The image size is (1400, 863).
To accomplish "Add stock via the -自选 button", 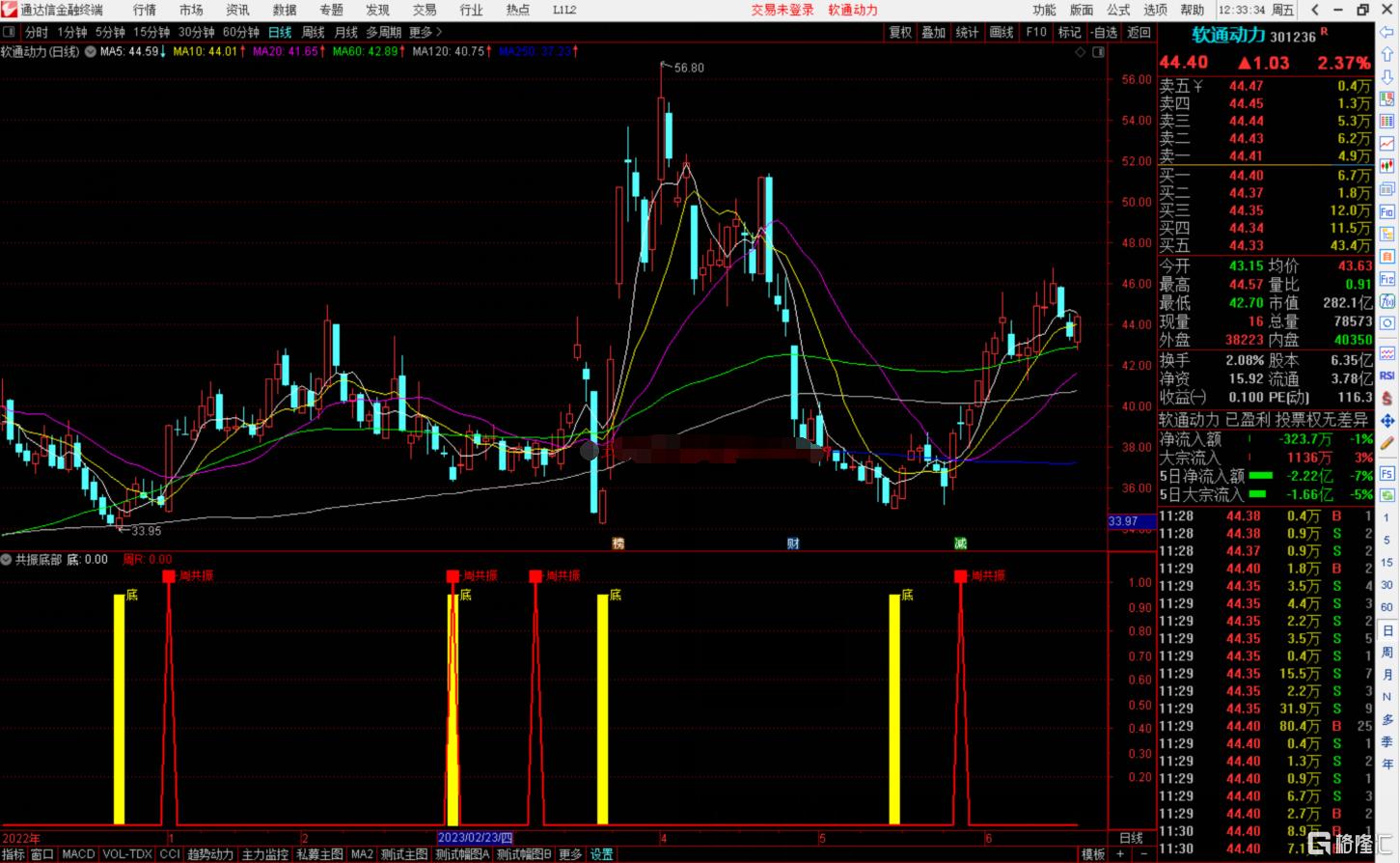I will [1104, 32].
